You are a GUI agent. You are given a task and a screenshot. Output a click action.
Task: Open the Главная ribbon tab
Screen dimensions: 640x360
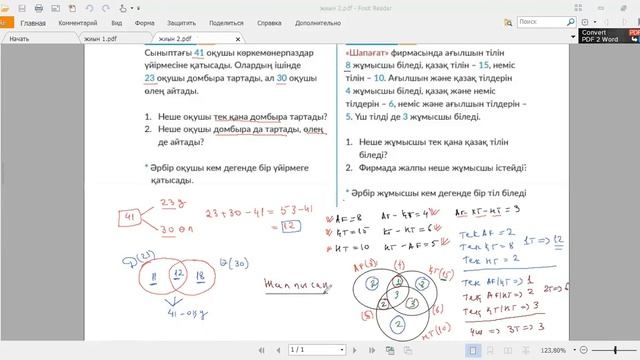(x=33, y=23)
